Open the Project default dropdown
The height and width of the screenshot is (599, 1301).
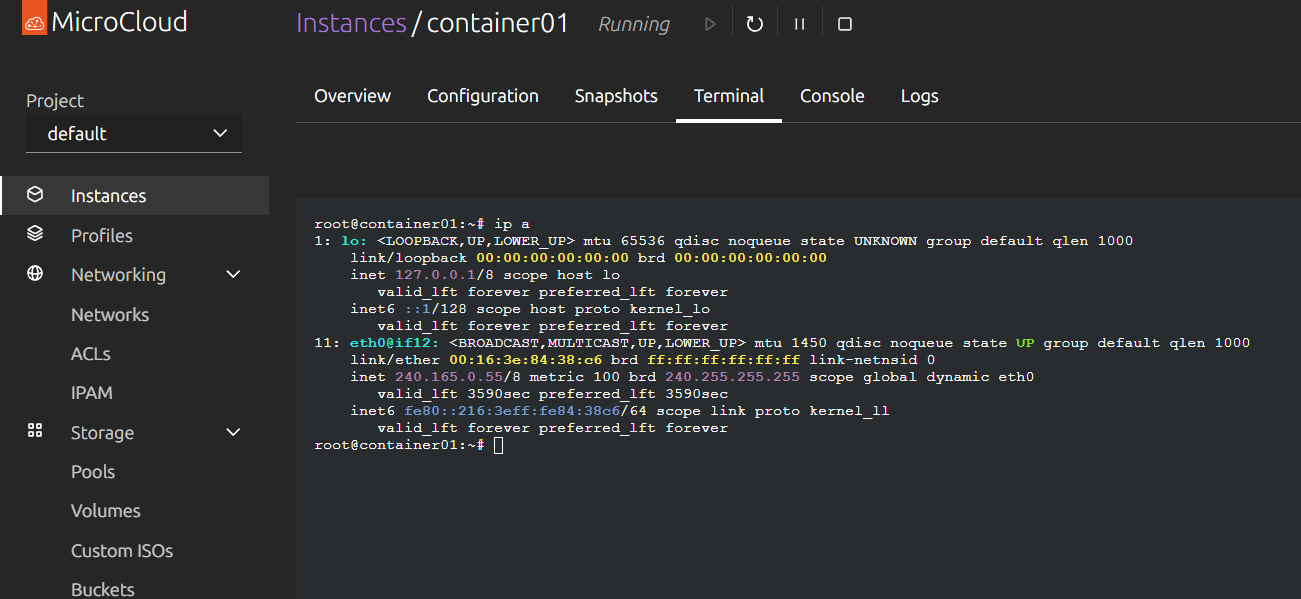coord(134,133)
